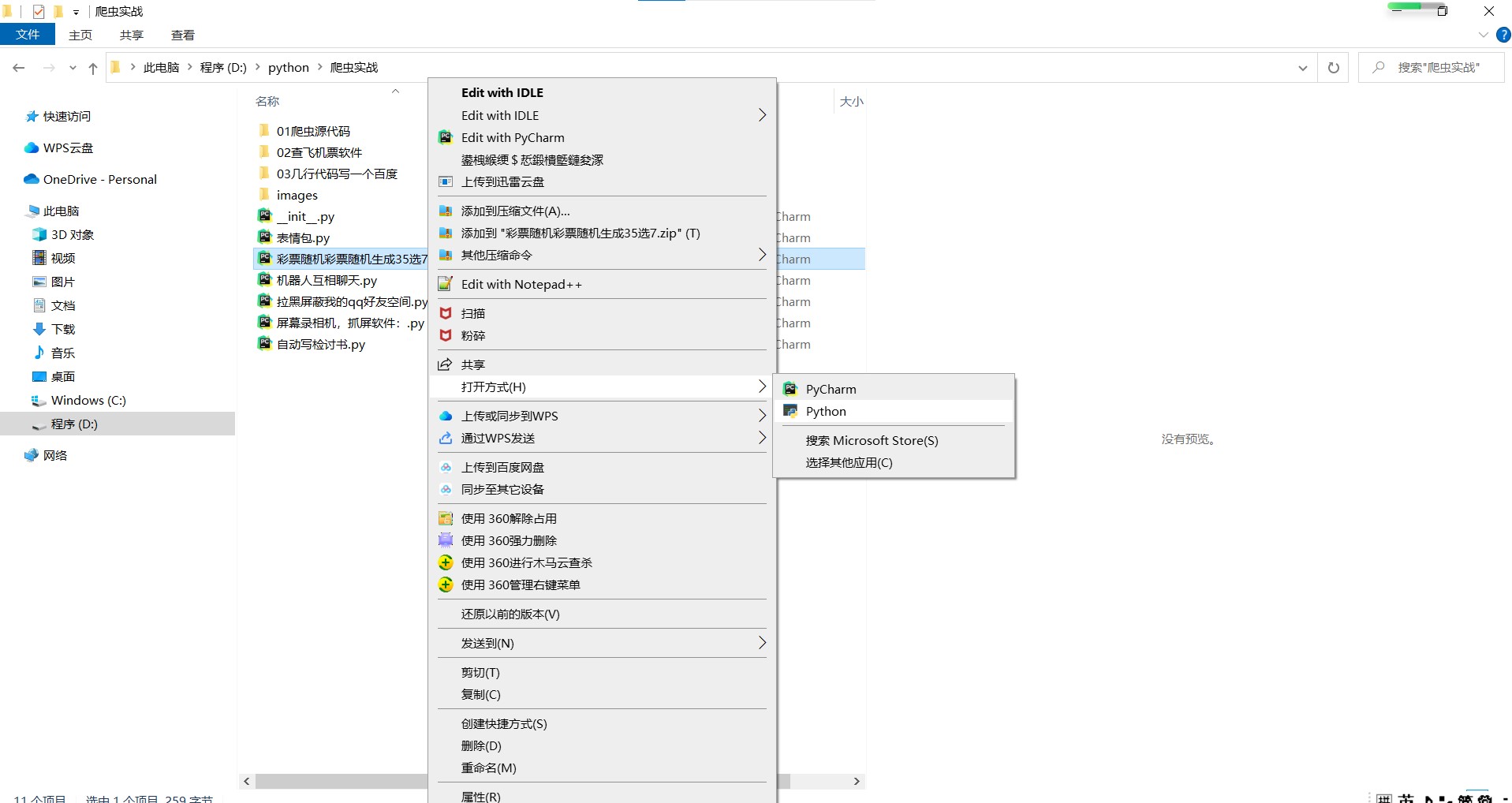Open the Explorer Help question mark icon
Viewport: 1512px width, 803px height.
[x=1503, y=35]
